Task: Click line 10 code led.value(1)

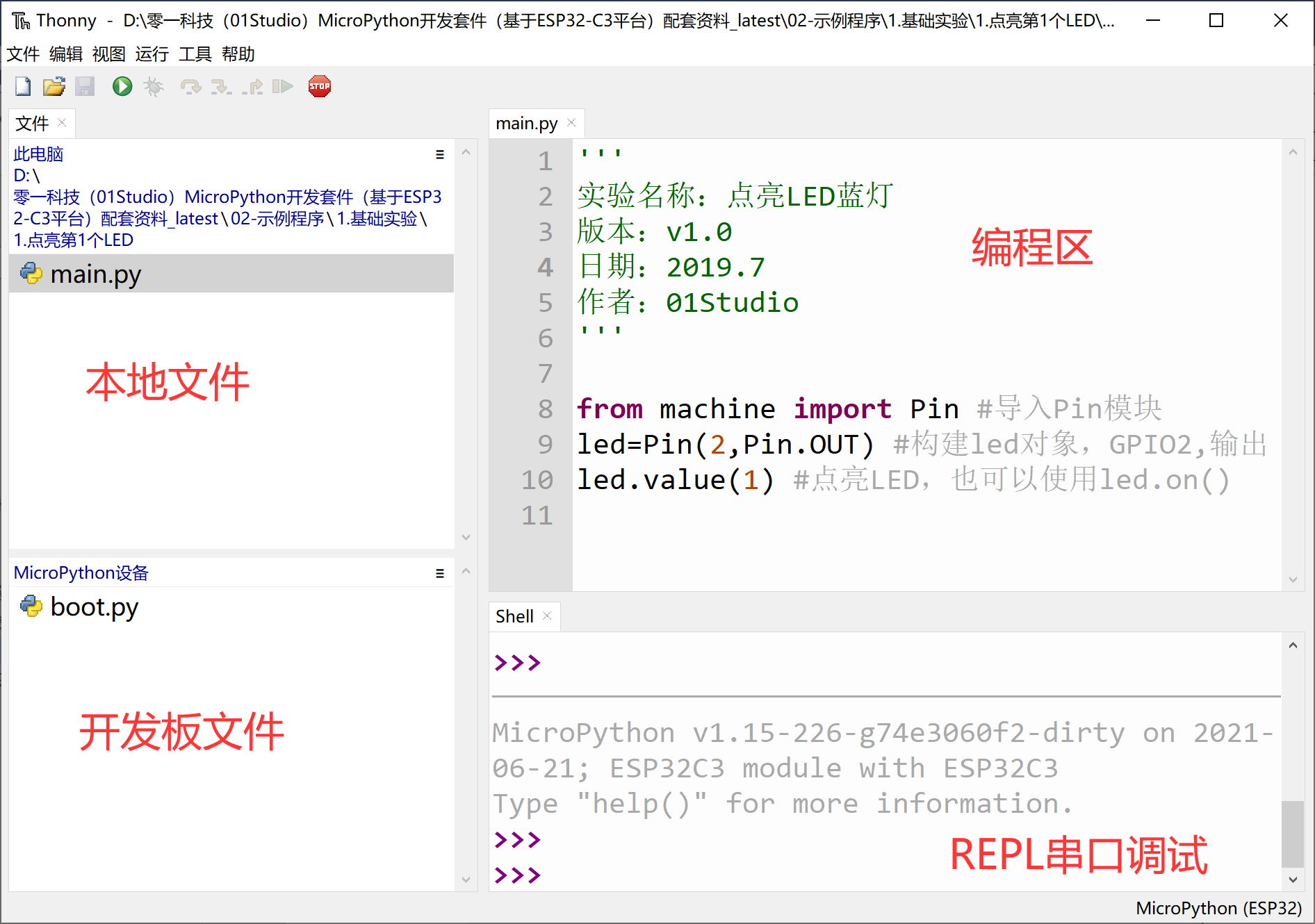Action: [675, 480]
